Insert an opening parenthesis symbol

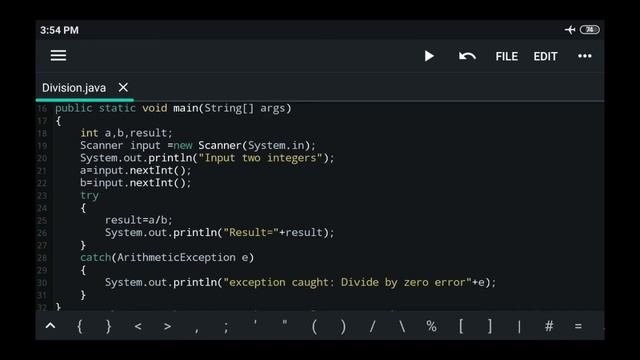point(314,327)
